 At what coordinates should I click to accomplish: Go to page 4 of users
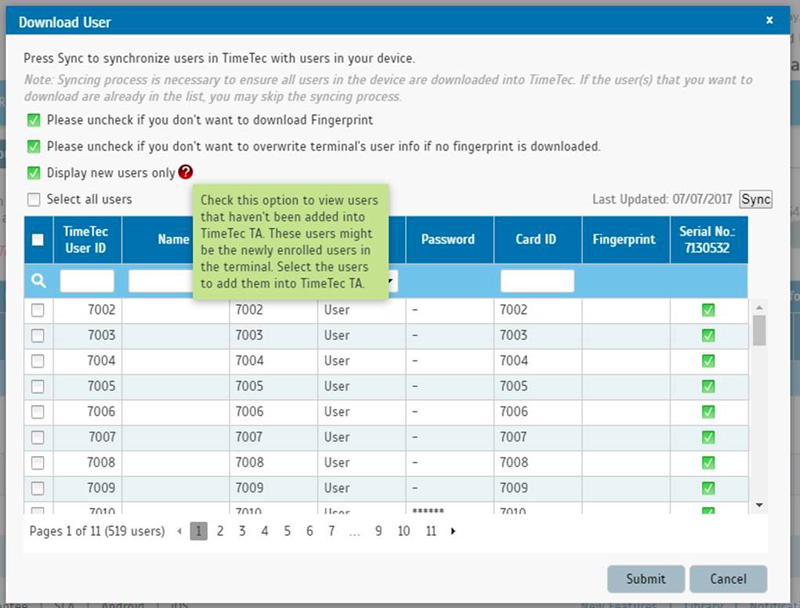pos(265,531)
